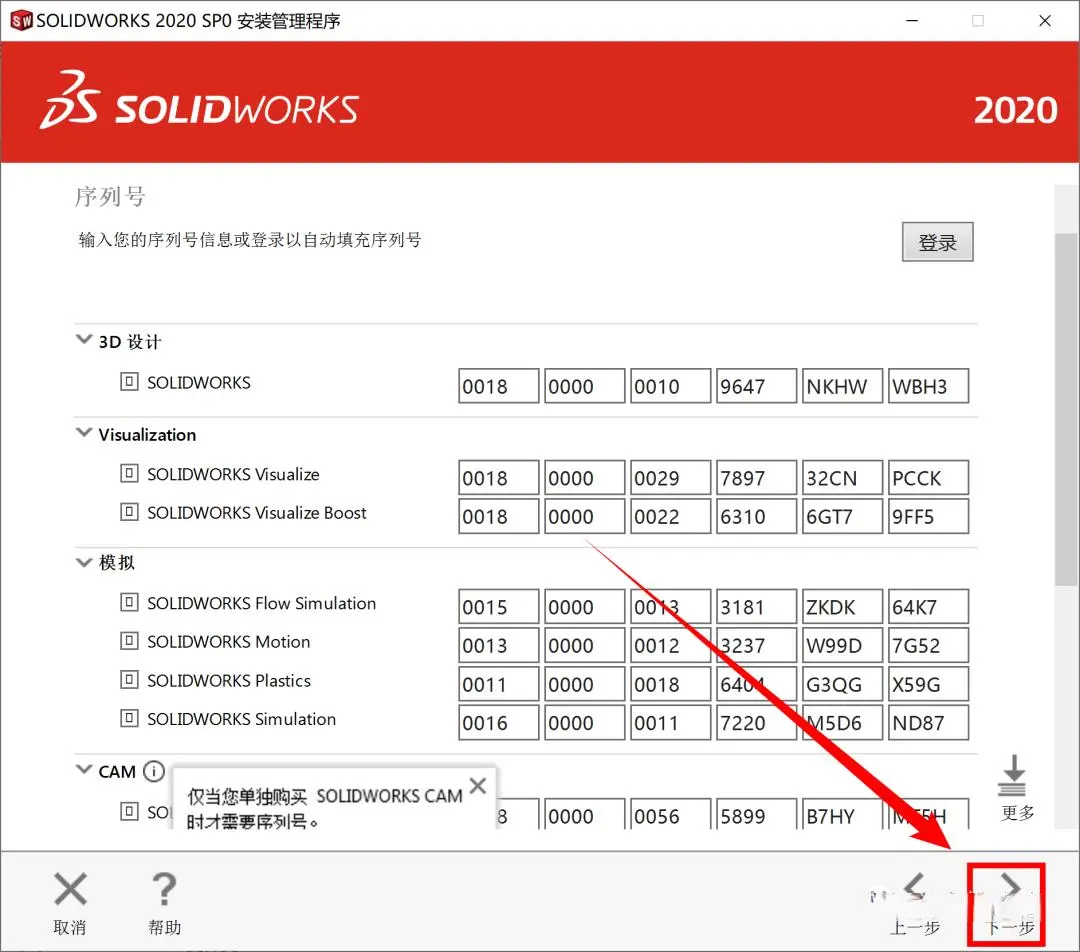
Task: Click SOLIDWORKS serial field NKHW
Action: 842,386
